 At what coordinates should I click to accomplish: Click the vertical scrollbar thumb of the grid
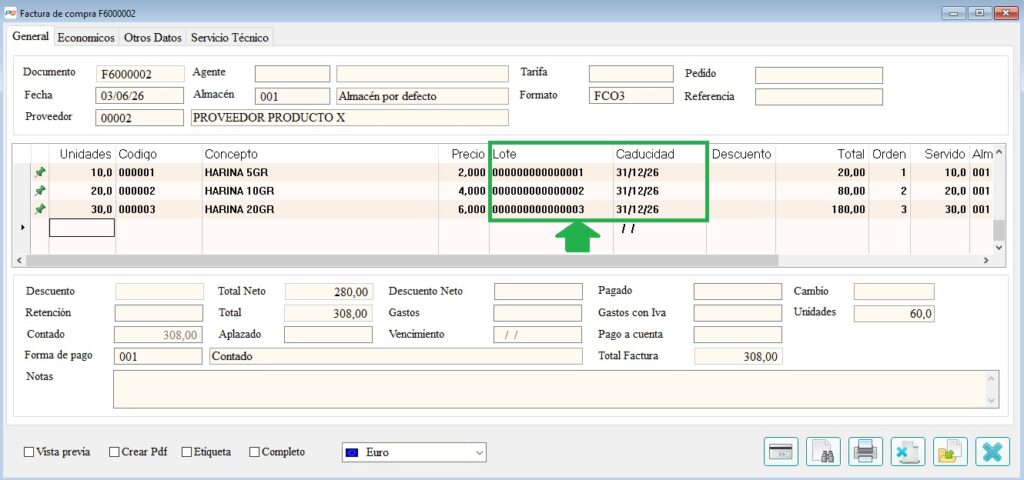coord(999,231)
